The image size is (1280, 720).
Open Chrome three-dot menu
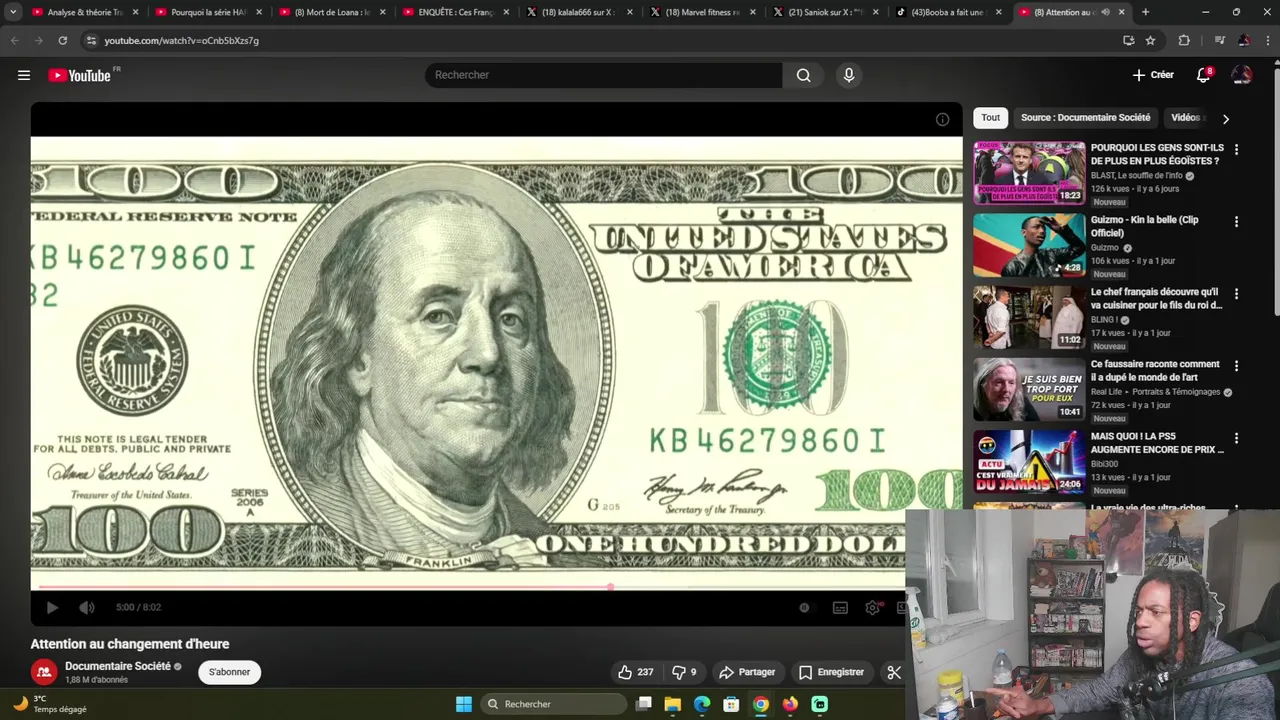pyautogui.click(x=1267, y=40)
